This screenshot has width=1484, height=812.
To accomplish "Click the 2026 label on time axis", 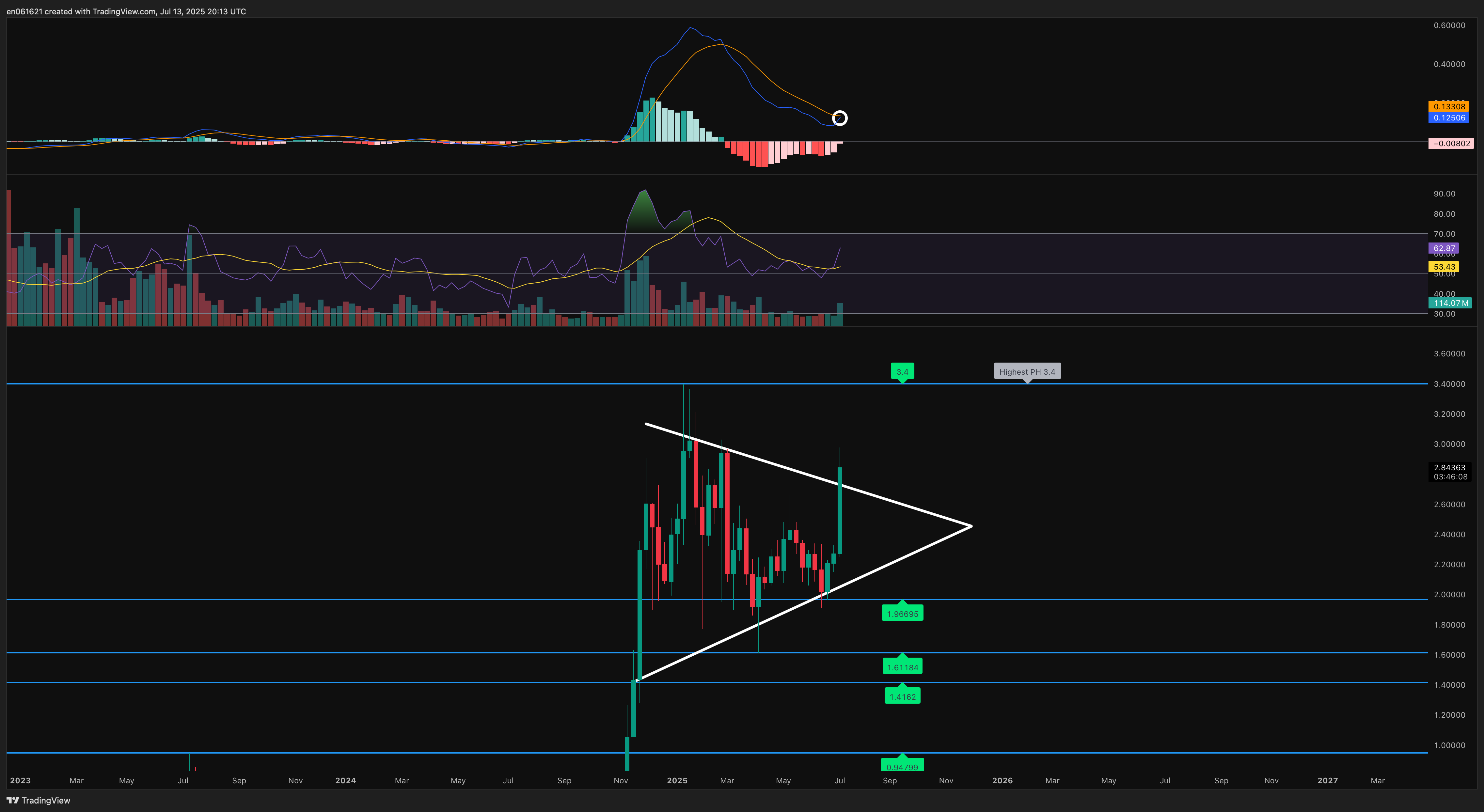I will (1002, 780).
